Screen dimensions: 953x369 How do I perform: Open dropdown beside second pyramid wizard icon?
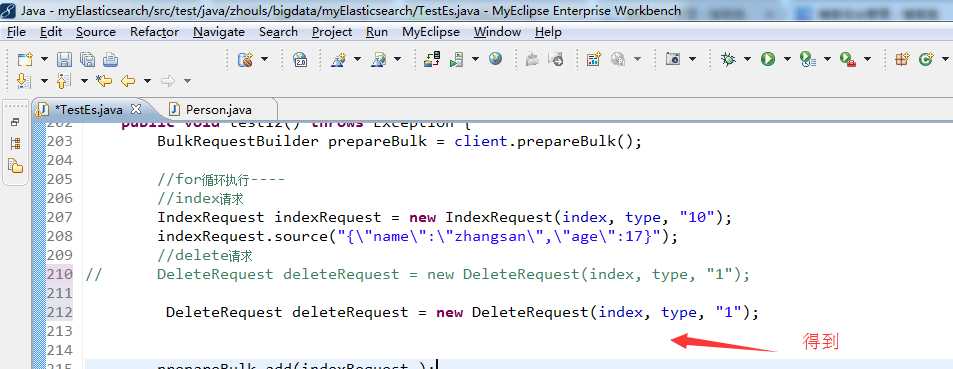click(397, 59)
